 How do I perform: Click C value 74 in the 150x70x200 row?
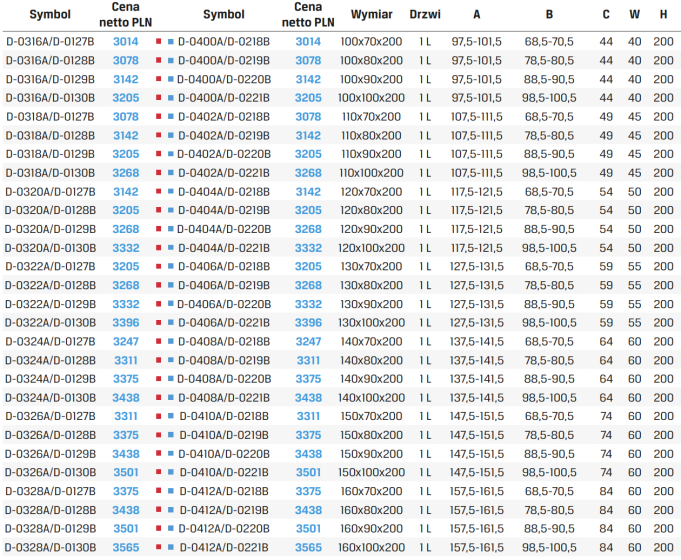coord(606,416)
